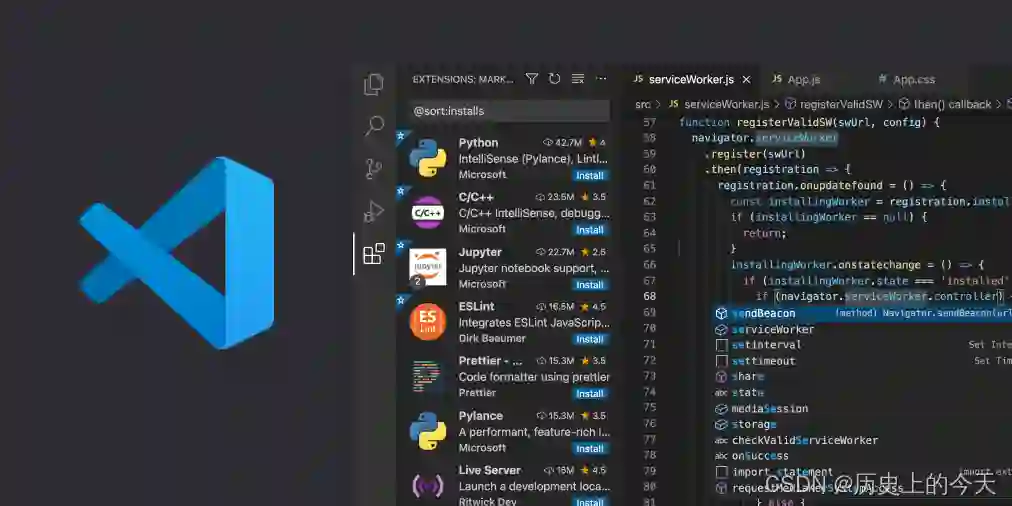Click the Live Server extension logo
The image size is (1012, 506).
coord(427,485)
